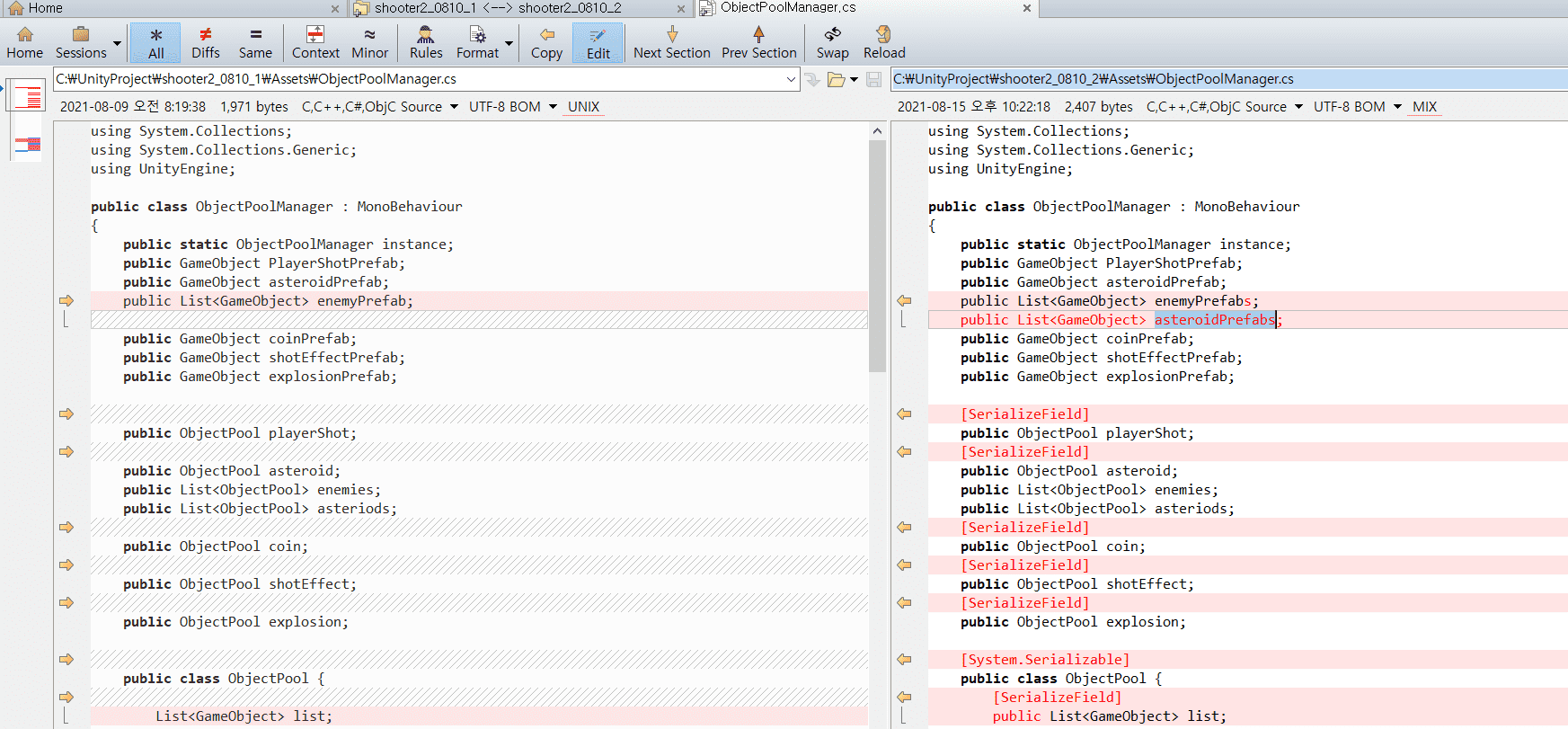
Task: Click Copy to left arrow icon
Action: coord(546,35)
